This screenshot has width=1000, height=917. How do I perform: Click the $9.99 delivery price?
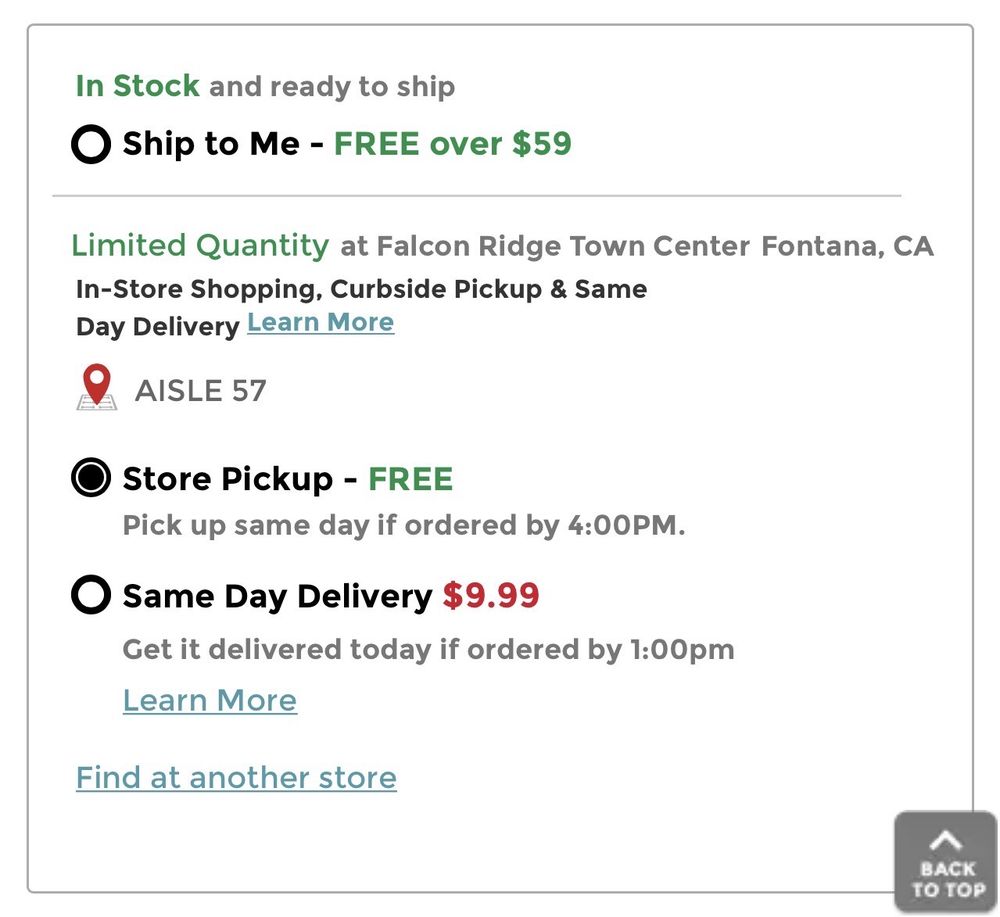491,597
